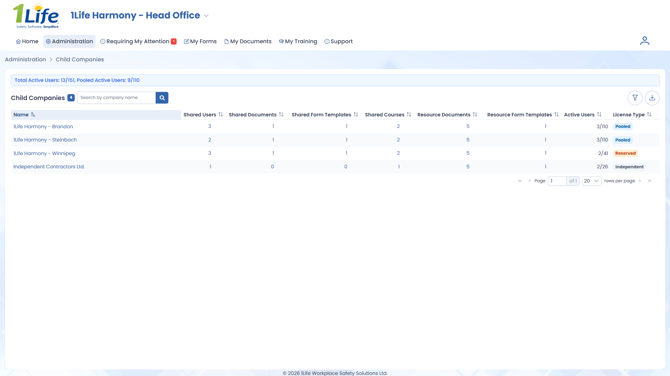Go to last page arrow
The image size is (670, 376).
(x=649, y=181)
